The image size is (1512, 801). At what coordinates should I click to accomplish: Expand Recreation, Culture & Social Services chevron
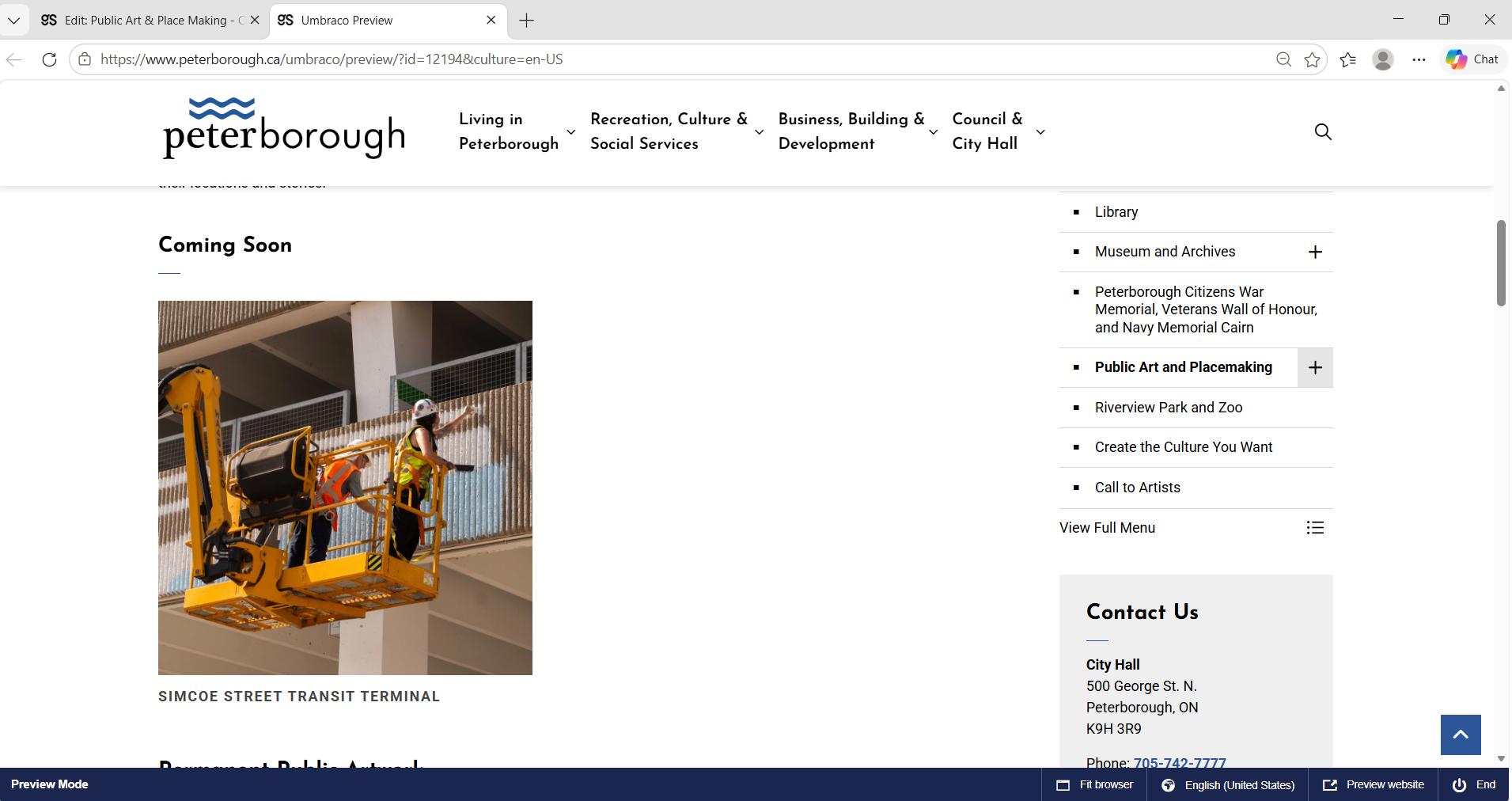[760, 132]
